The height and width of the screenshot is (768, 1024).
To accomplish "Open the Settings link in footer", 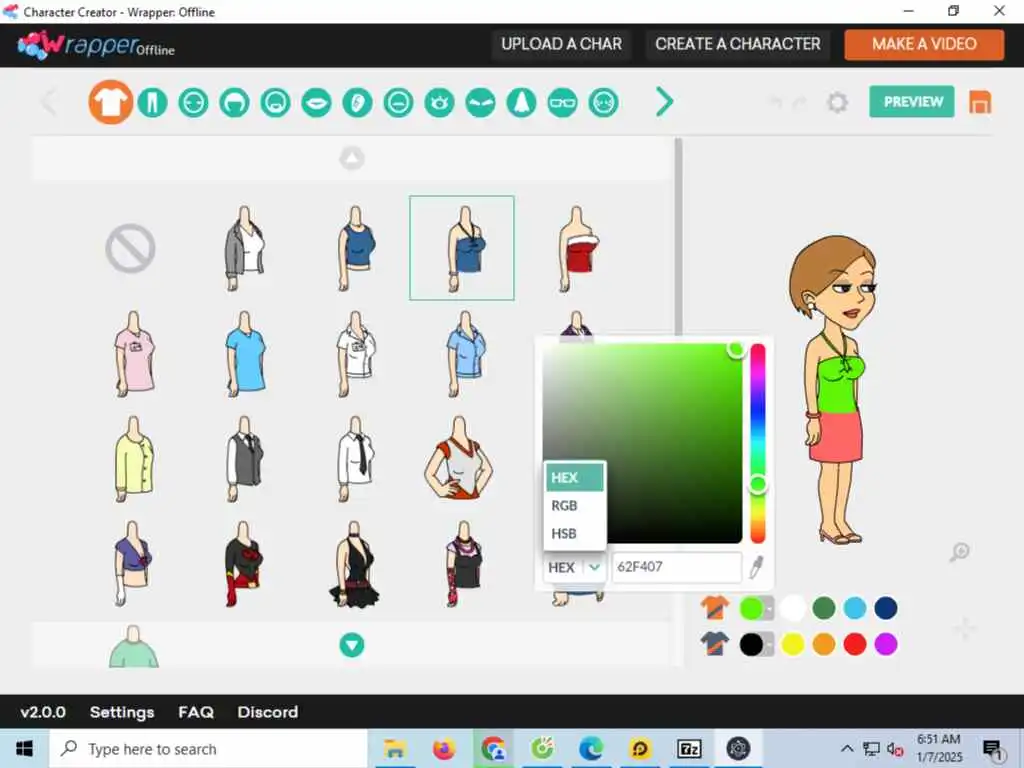I will [x=122, y=712].
